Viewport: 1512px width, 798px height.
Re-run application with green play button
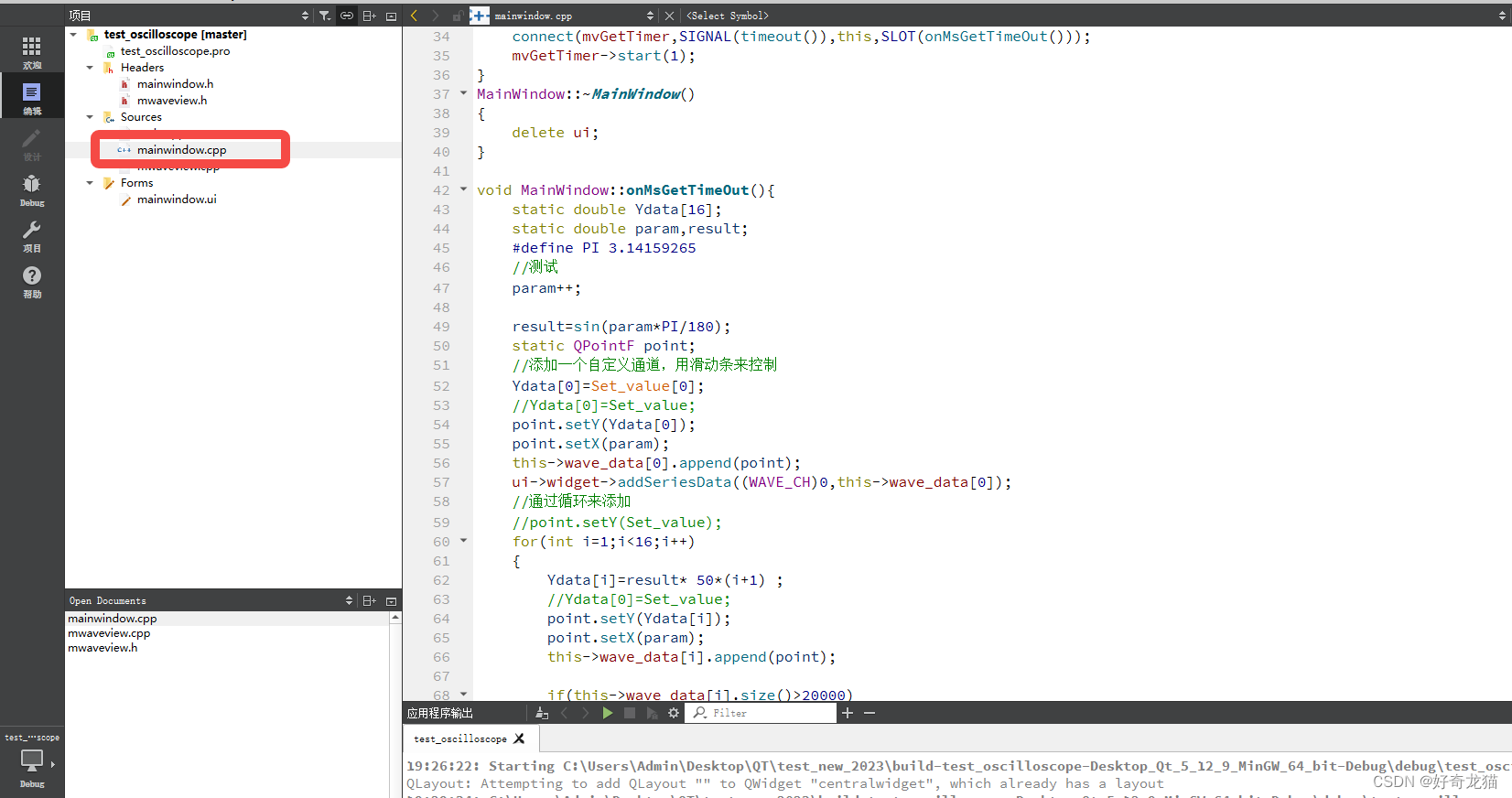608,713
